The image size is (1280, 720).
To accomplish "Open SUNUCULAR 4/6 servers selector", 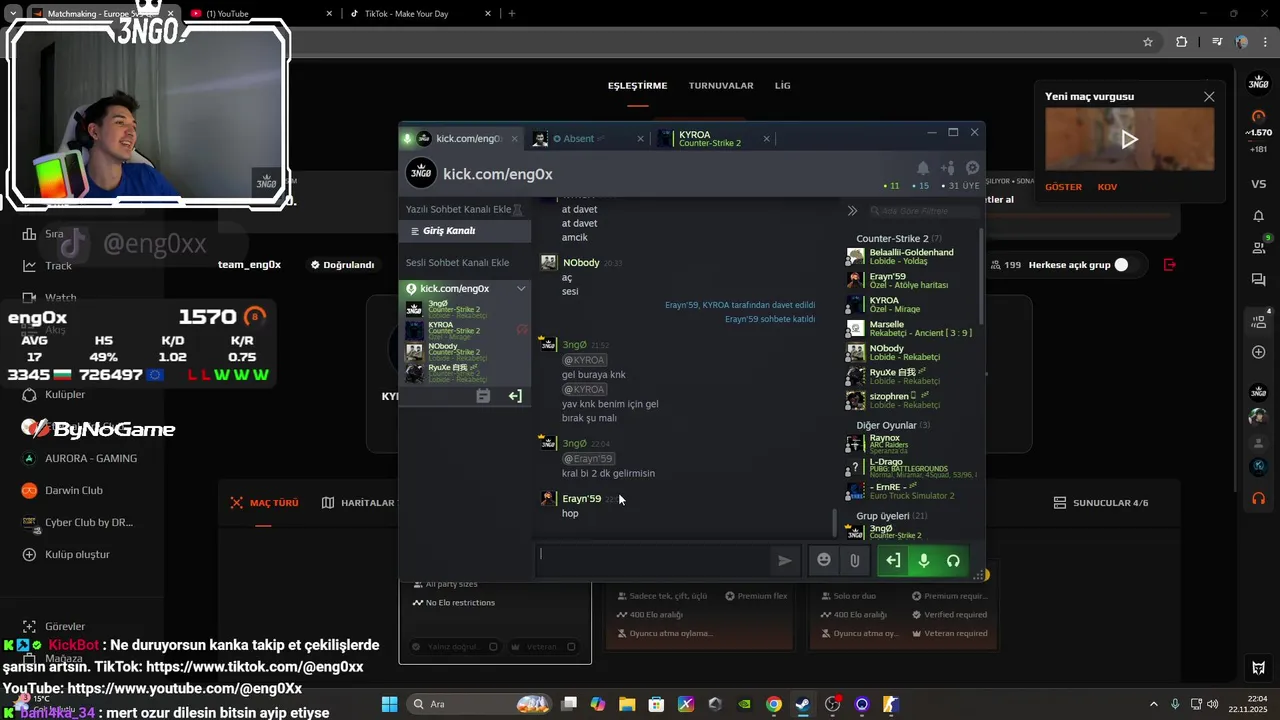I will click(x=1101, y=503).
